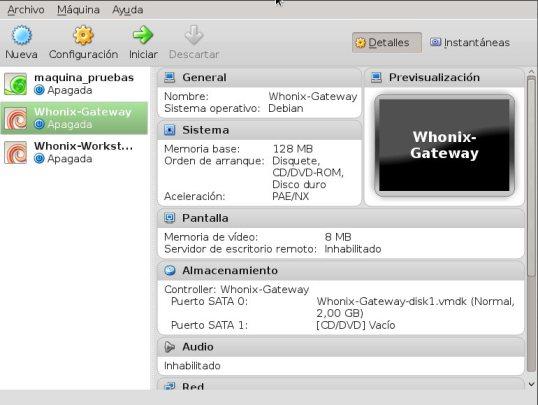Switch to Instantáneas view
The height and width of the screenshot is (405, 538).
click(x=470, y=43)
